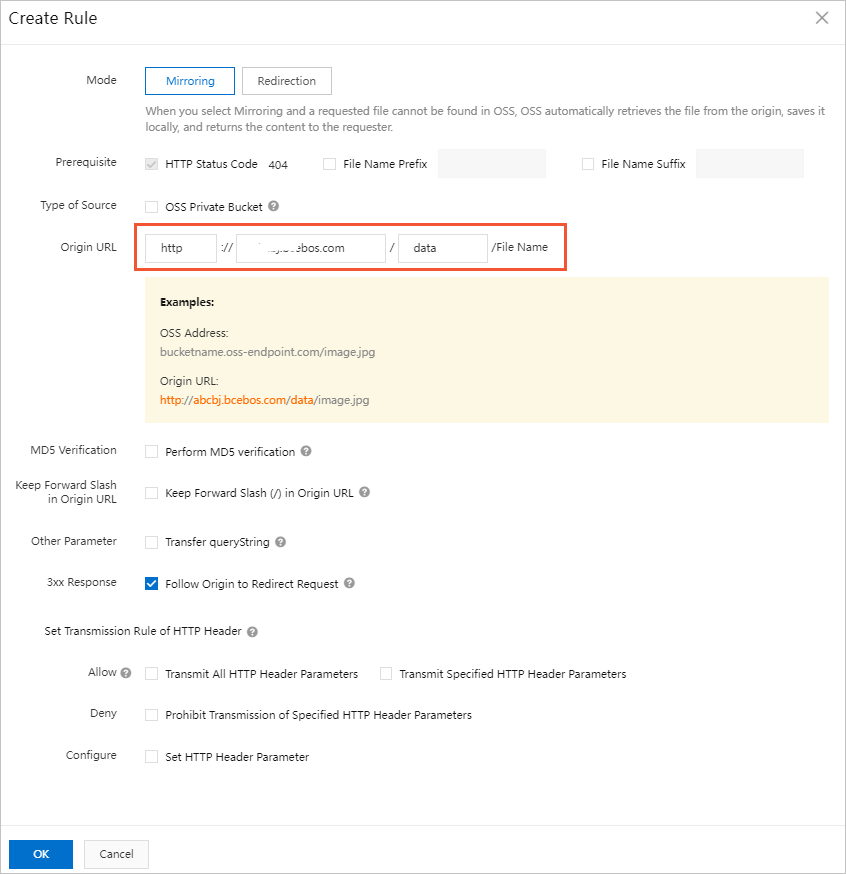Open the http protocol field in Origin URL

coord(181,248)
